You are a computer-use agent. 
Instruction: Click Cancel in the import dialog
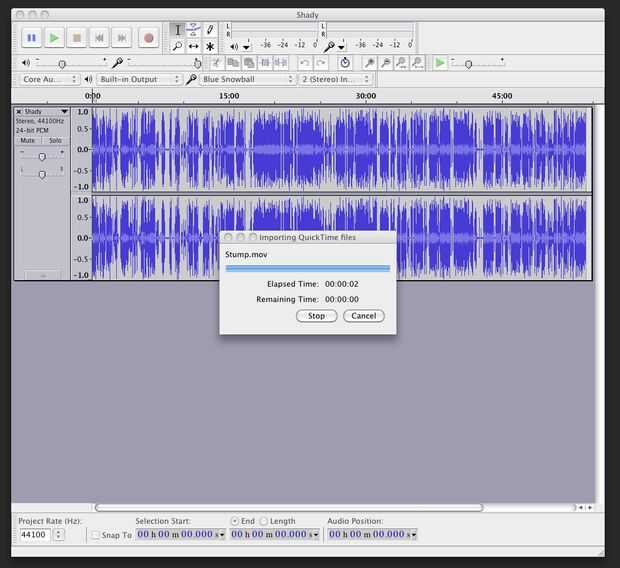[364, 316]
